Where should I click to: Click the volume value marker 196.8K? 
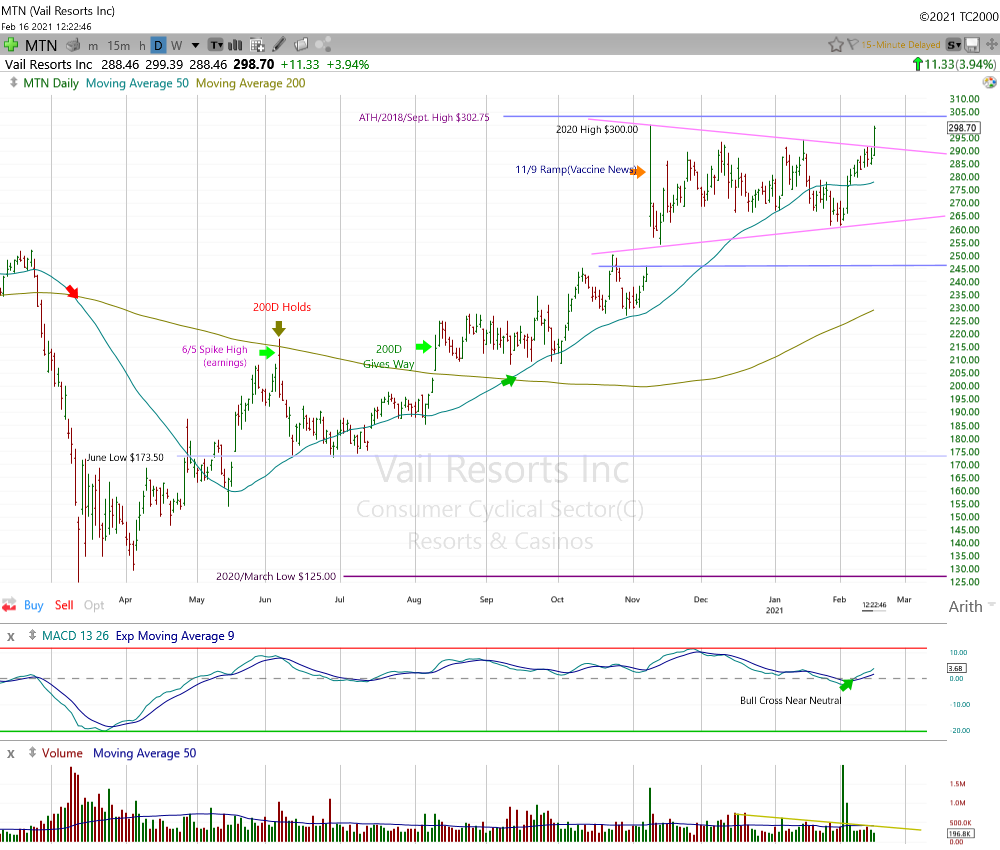pos(959,833)
